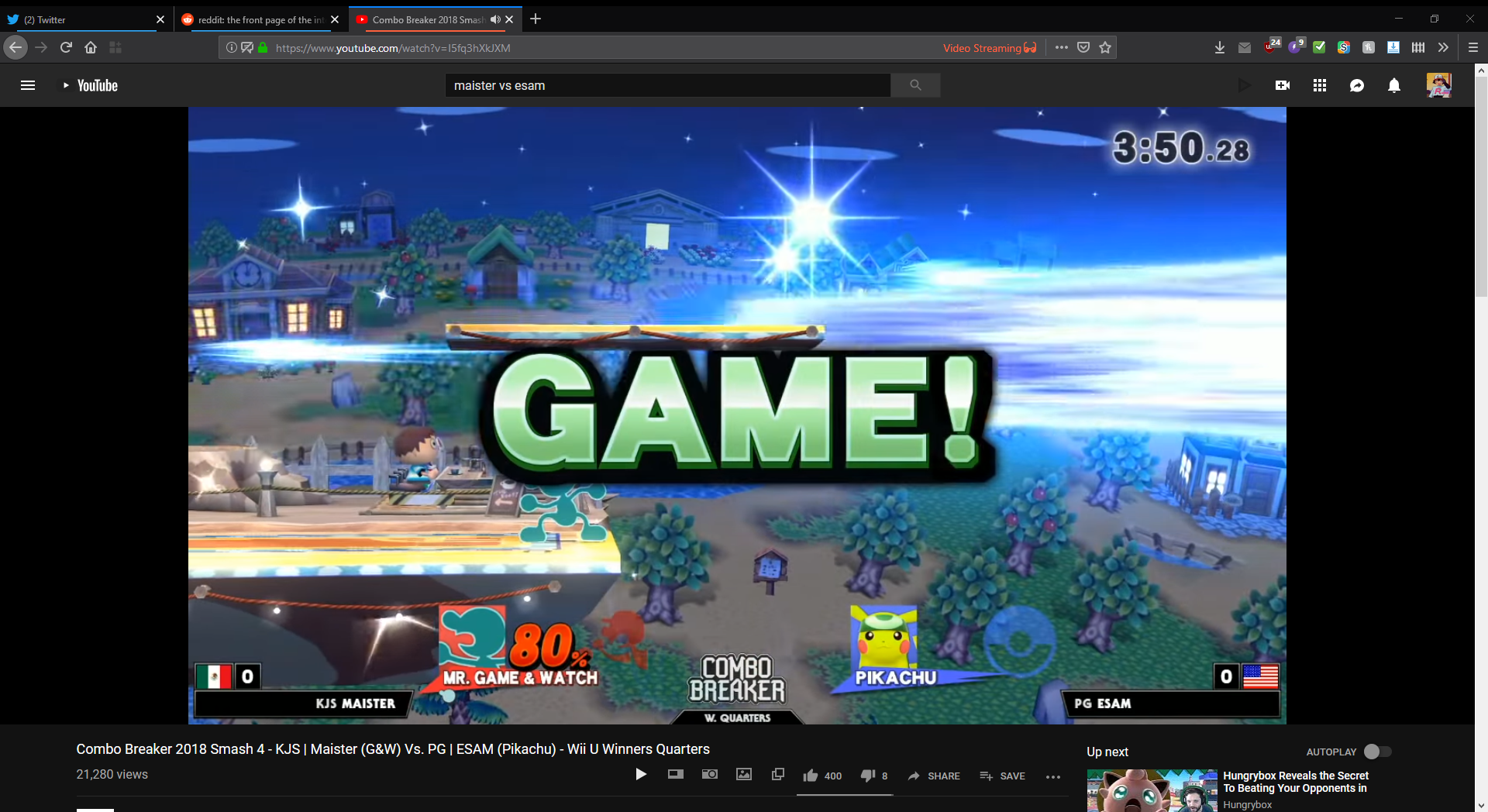Toggle the Autoplay switch
This screenshot has width=1488, height=812.
click(1378, 752)
